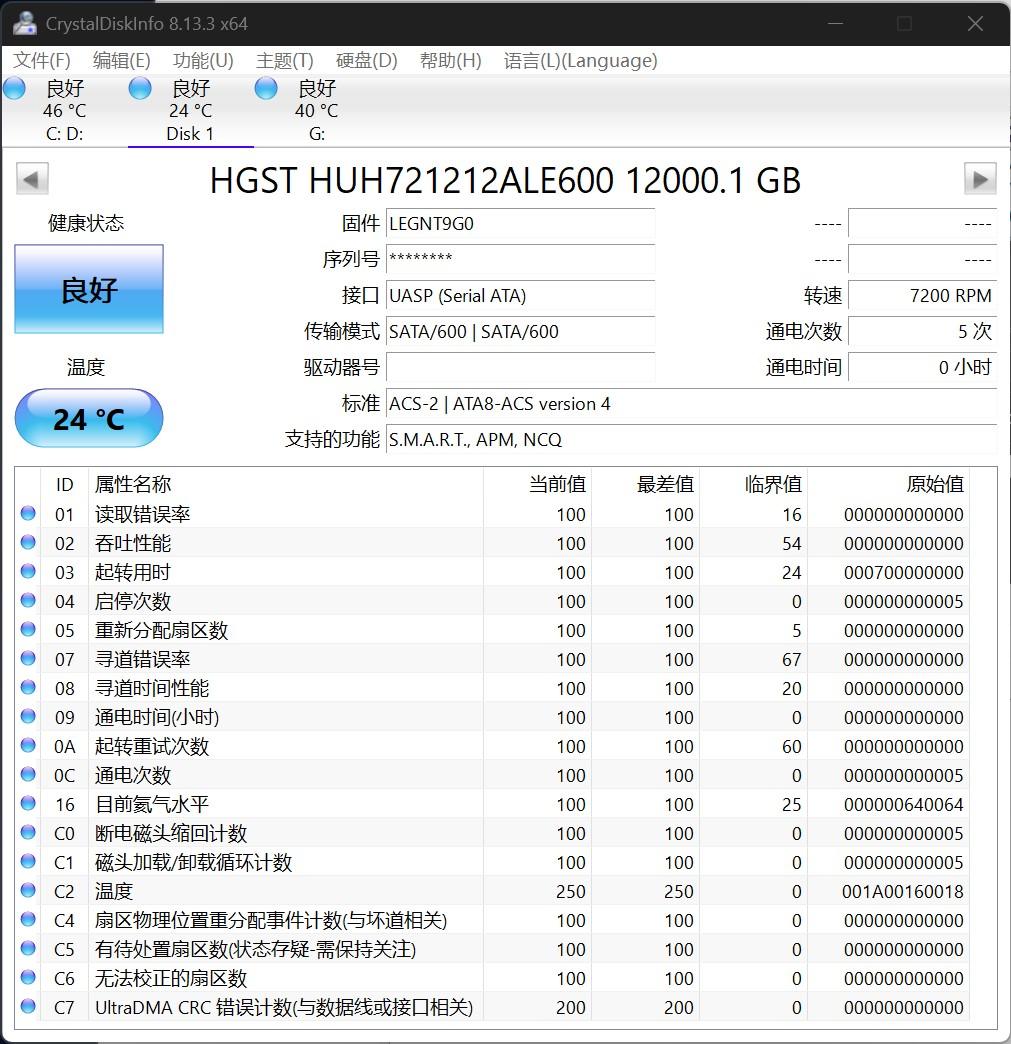
Task: Click status dot of attribute 03 起转用时
Action: pyautogui.click(x=28, y=571)
